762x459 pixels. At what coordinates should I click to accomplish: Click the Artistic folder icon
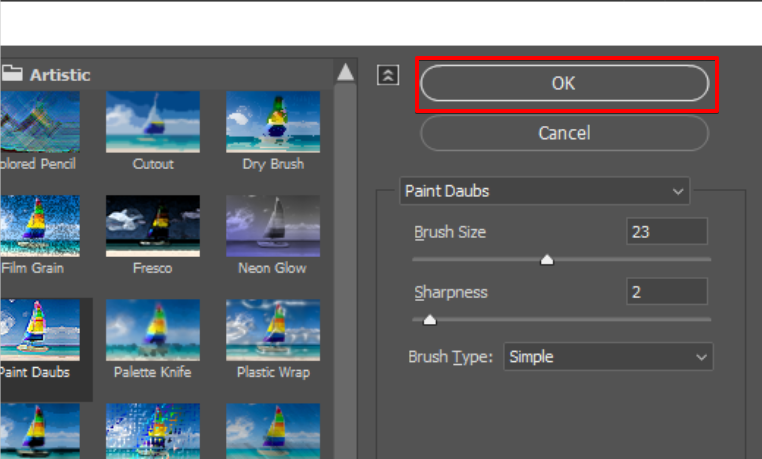pos(12,73)
